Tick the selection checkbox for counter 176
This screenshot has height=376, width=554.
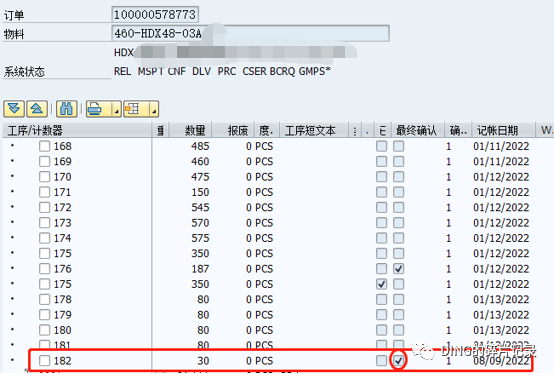coord(45,269)
